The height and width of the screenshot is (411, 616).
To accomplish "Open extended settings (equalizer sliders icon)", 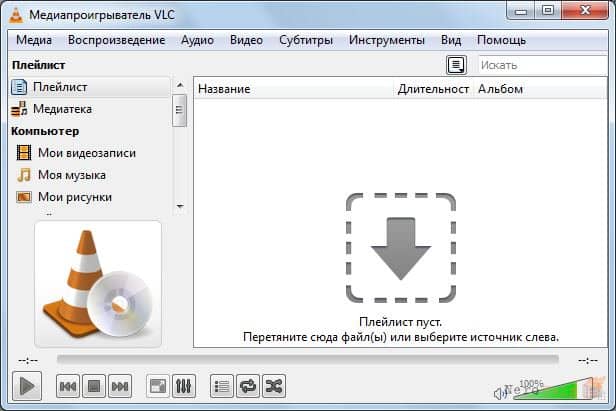I will point(183,386).
